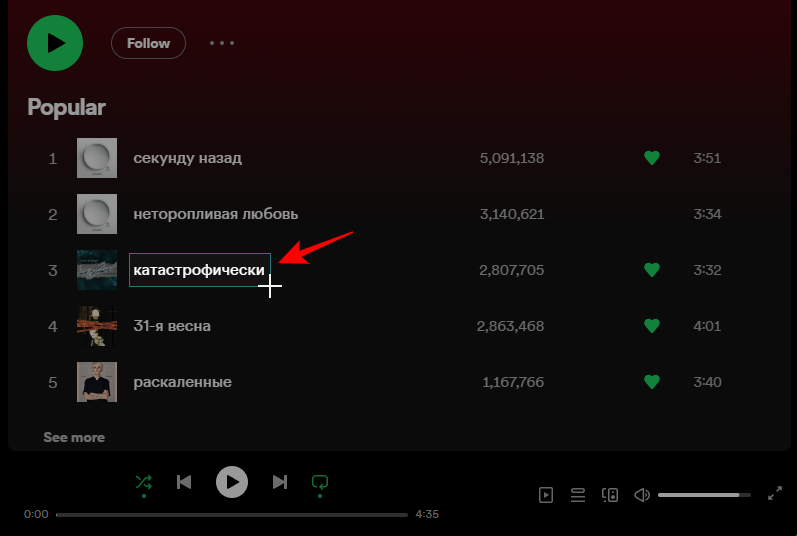Expand the list with See more
The width and height of the screenshot is (797, 536).
tap(74, 437)
